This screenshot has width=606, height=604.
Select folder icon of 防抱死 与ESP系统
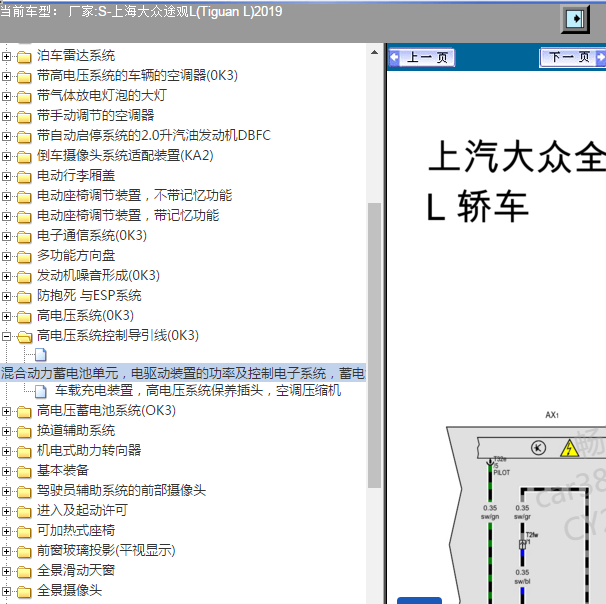24,297
